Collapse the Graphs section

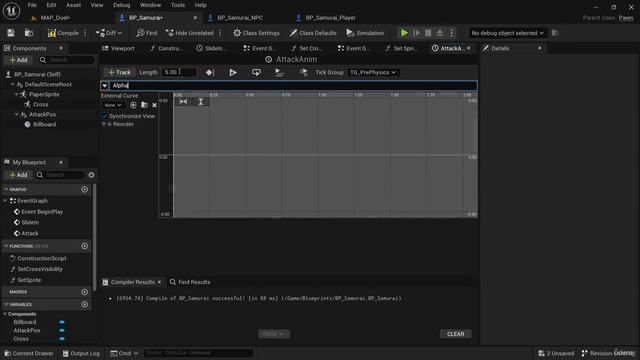[6, 189]
